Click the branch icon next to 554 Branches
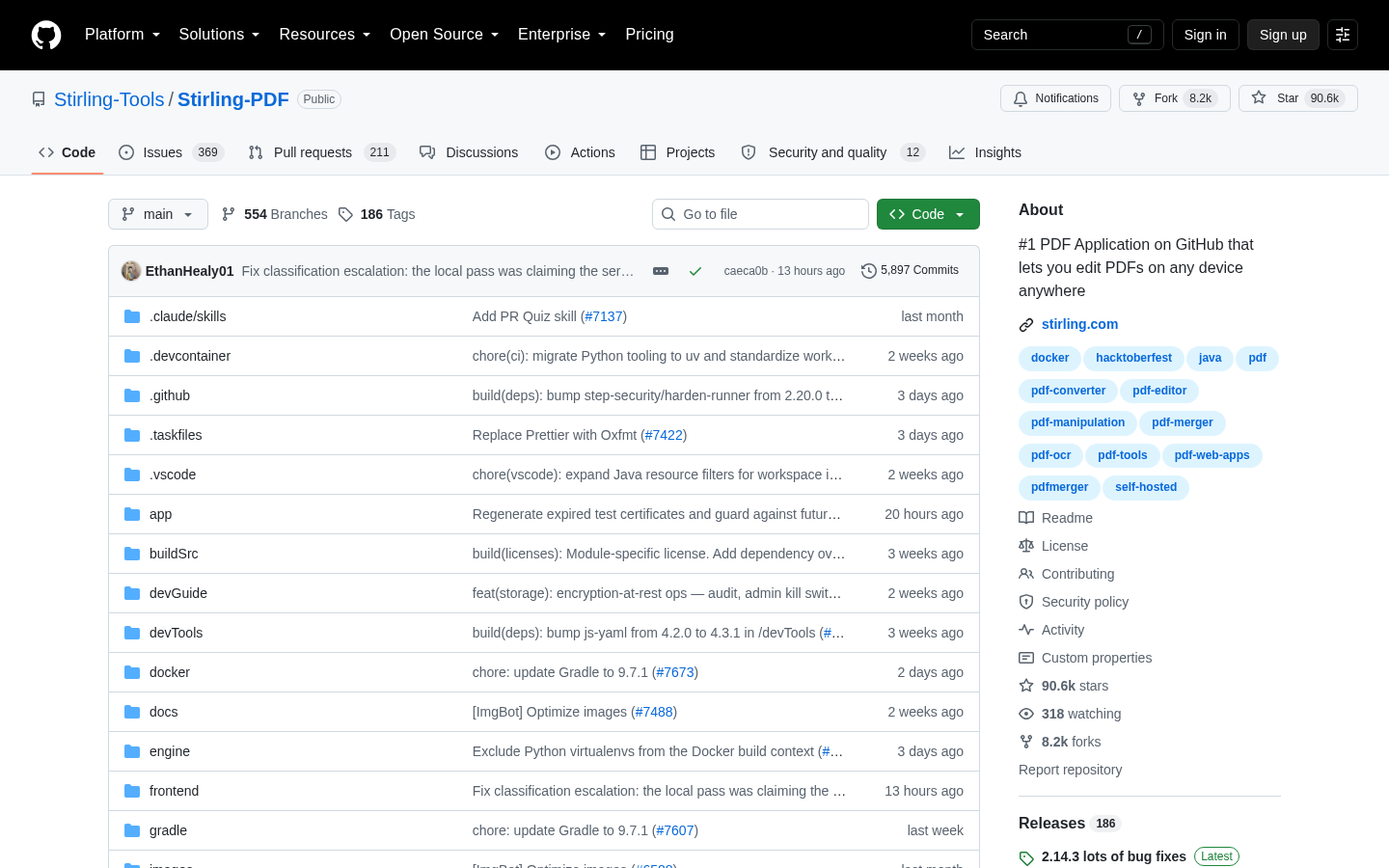Image resolution: width=1389 pixels, height=868 pixels. [229, 214]
